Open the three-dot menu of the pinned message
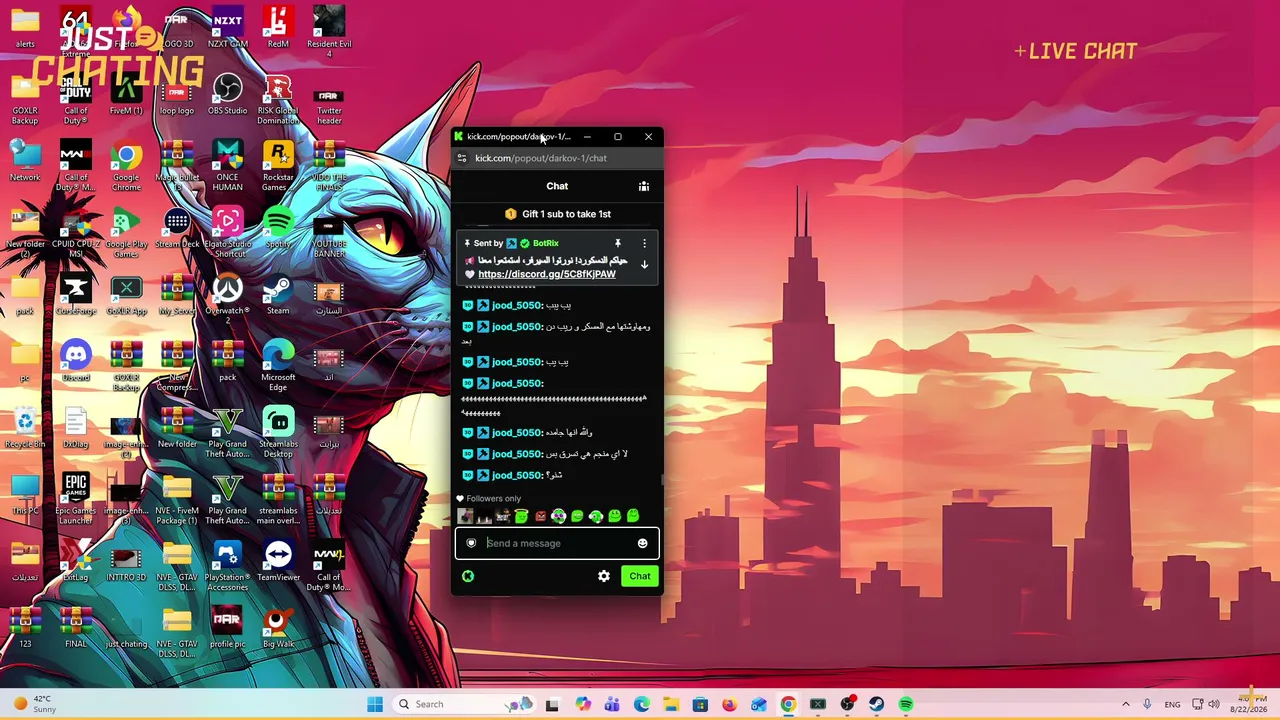Viewport: 1280px width, 720px height. 644,243
